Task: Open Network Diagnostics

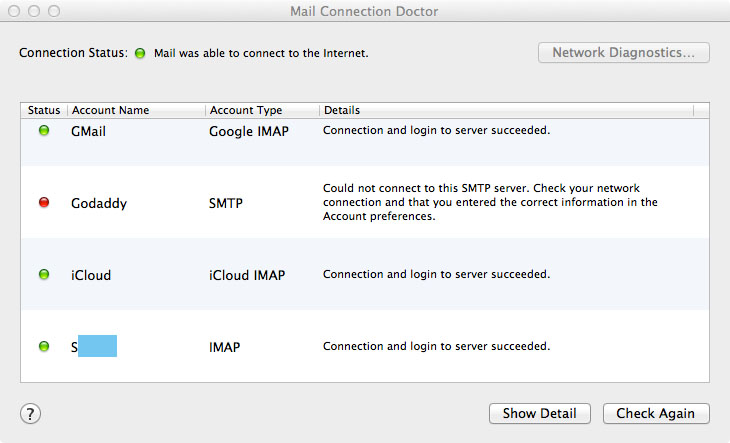Action: click(623, 52)
